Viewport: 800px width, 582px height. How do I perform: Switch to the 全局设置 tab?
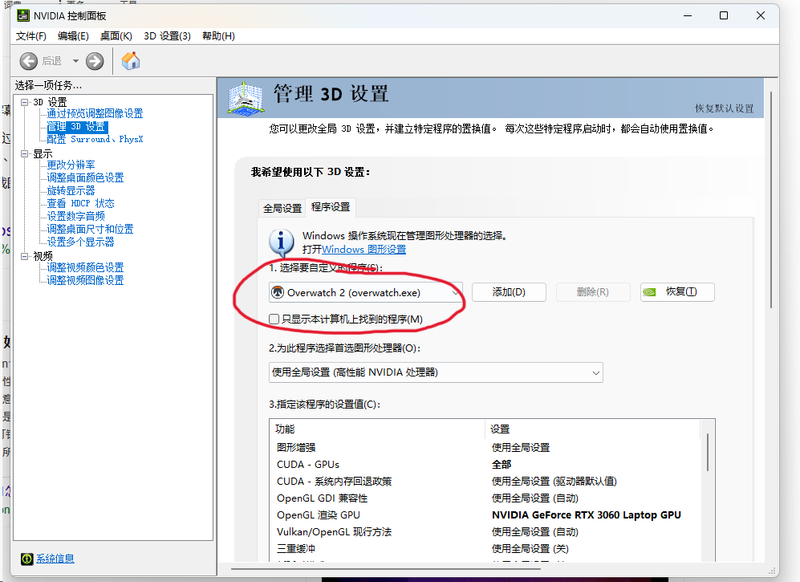pyautogui.click(x=282, y=208)
